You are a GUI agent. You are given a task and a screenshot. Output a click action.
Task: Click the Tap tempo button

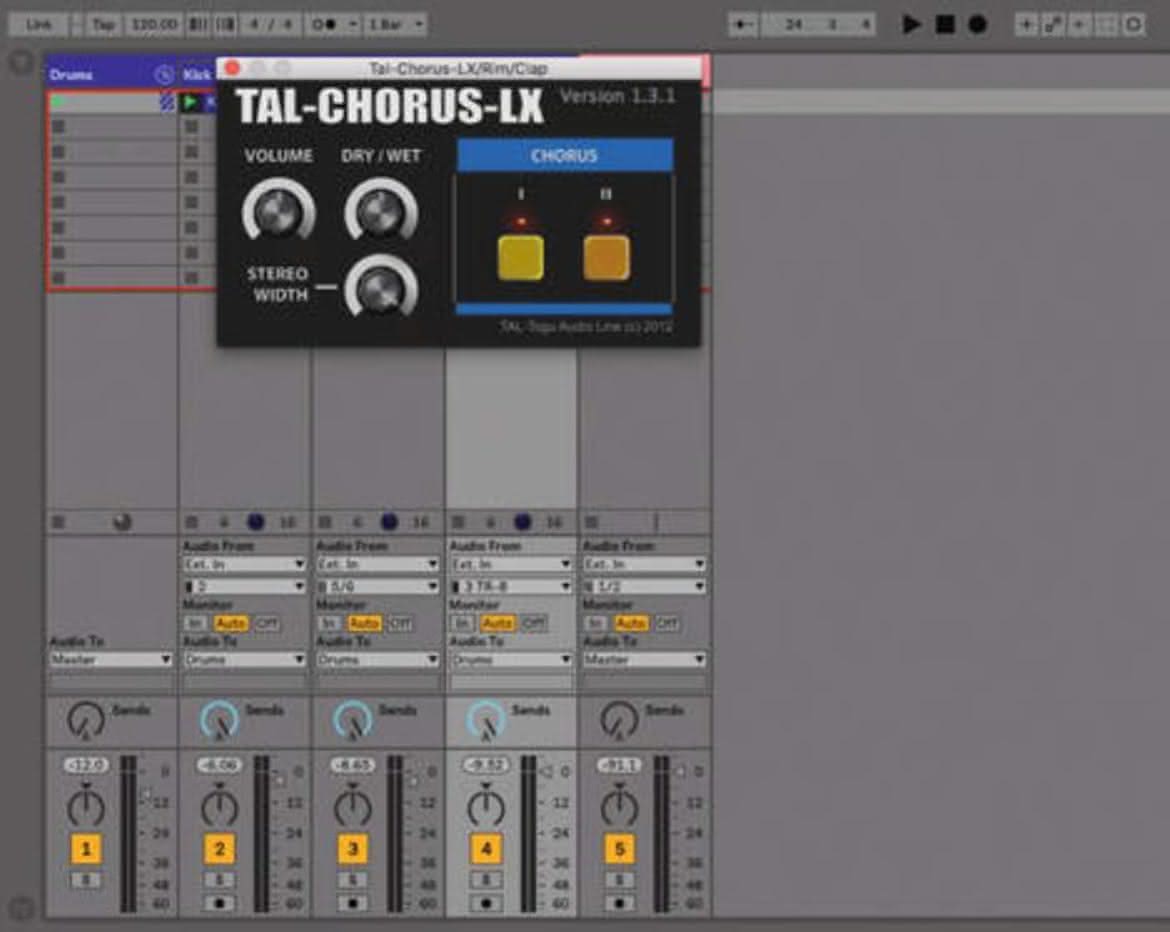click(x=103, y=25)
